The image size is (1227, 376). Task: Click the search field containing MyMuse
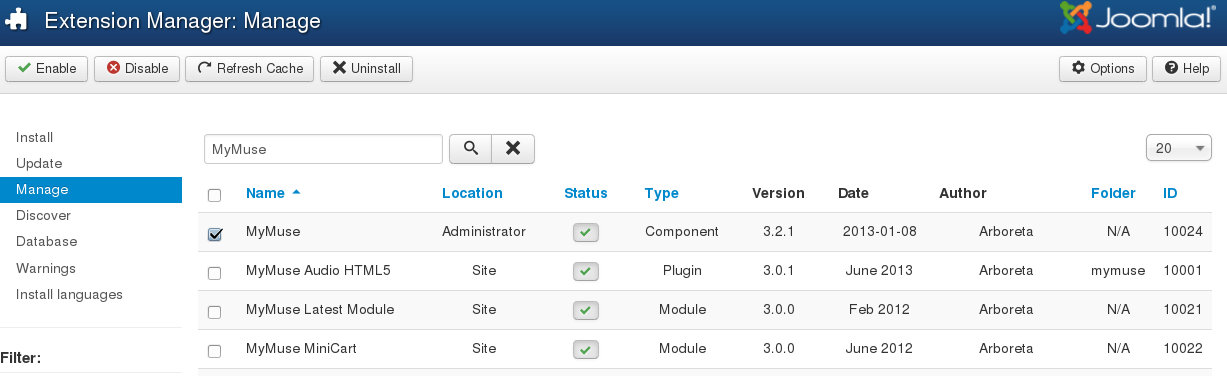coord(323,149)
